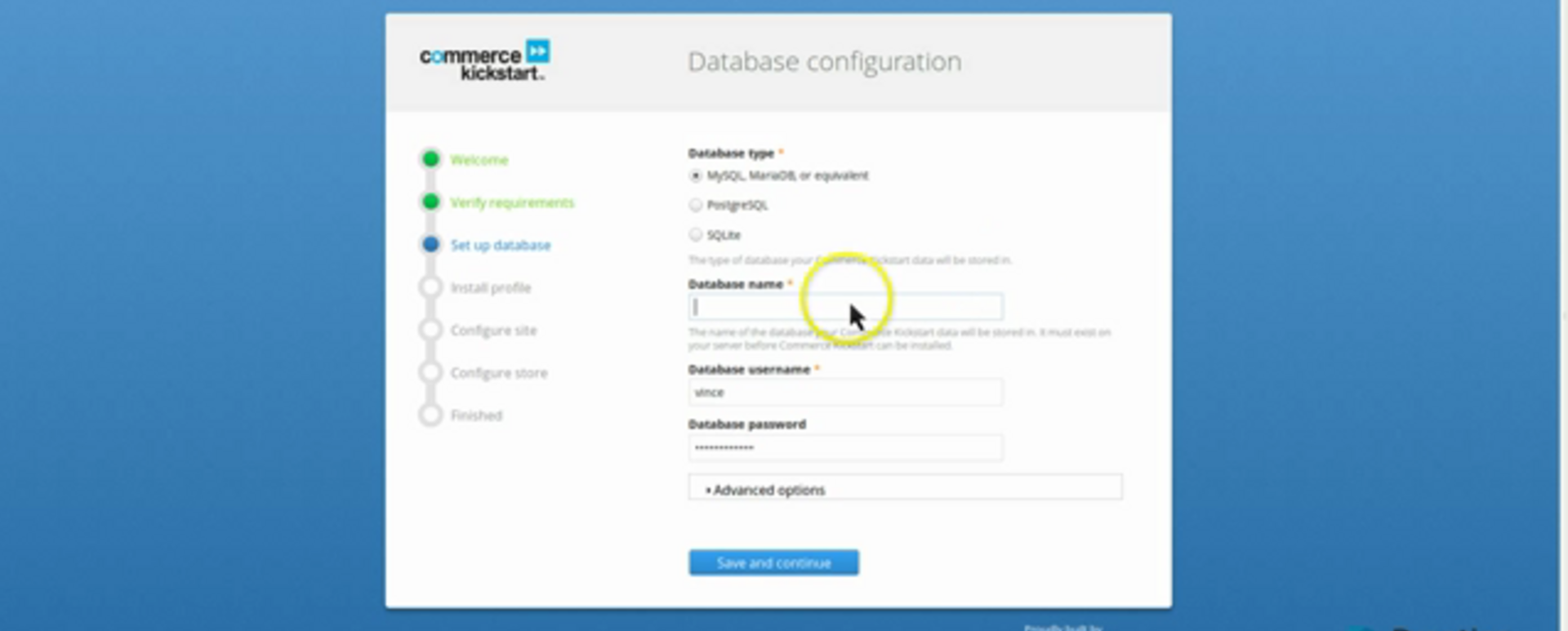Image resolution: width=1568 pixels, height=631 pixels.
Task: Click the Set up database label
Action: pos(501,245)
